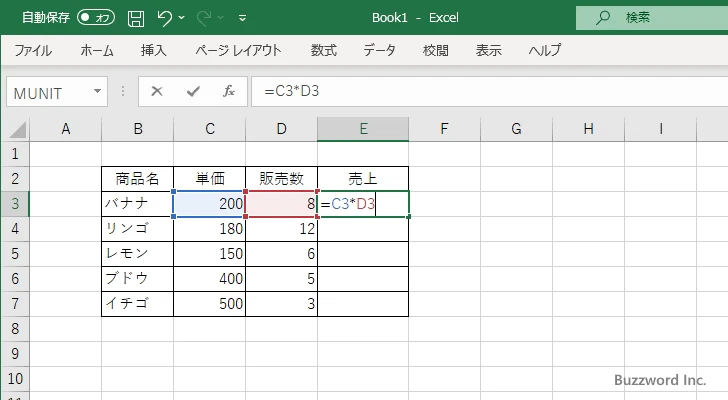Select column F header
The image size is (728, 400).
pos(444,129)
